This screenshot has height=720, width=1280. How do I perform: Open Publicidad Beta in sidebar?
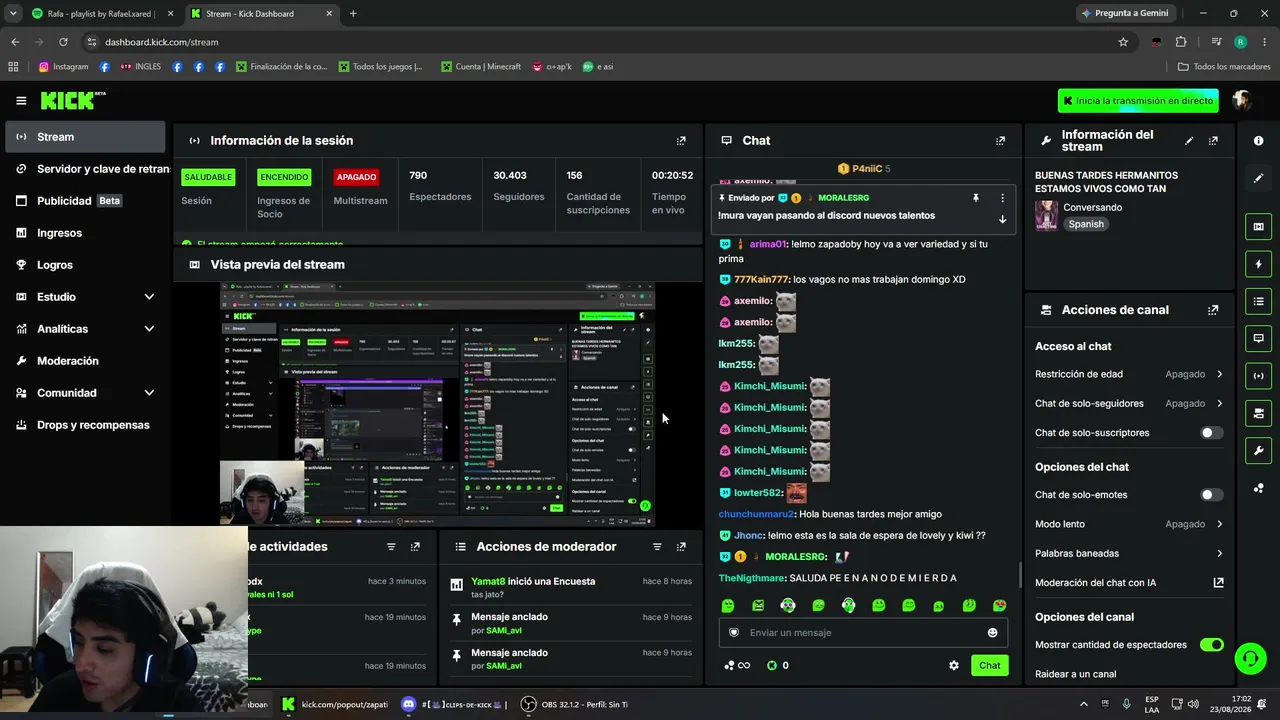pyautogui.click(x=86, y=201)
